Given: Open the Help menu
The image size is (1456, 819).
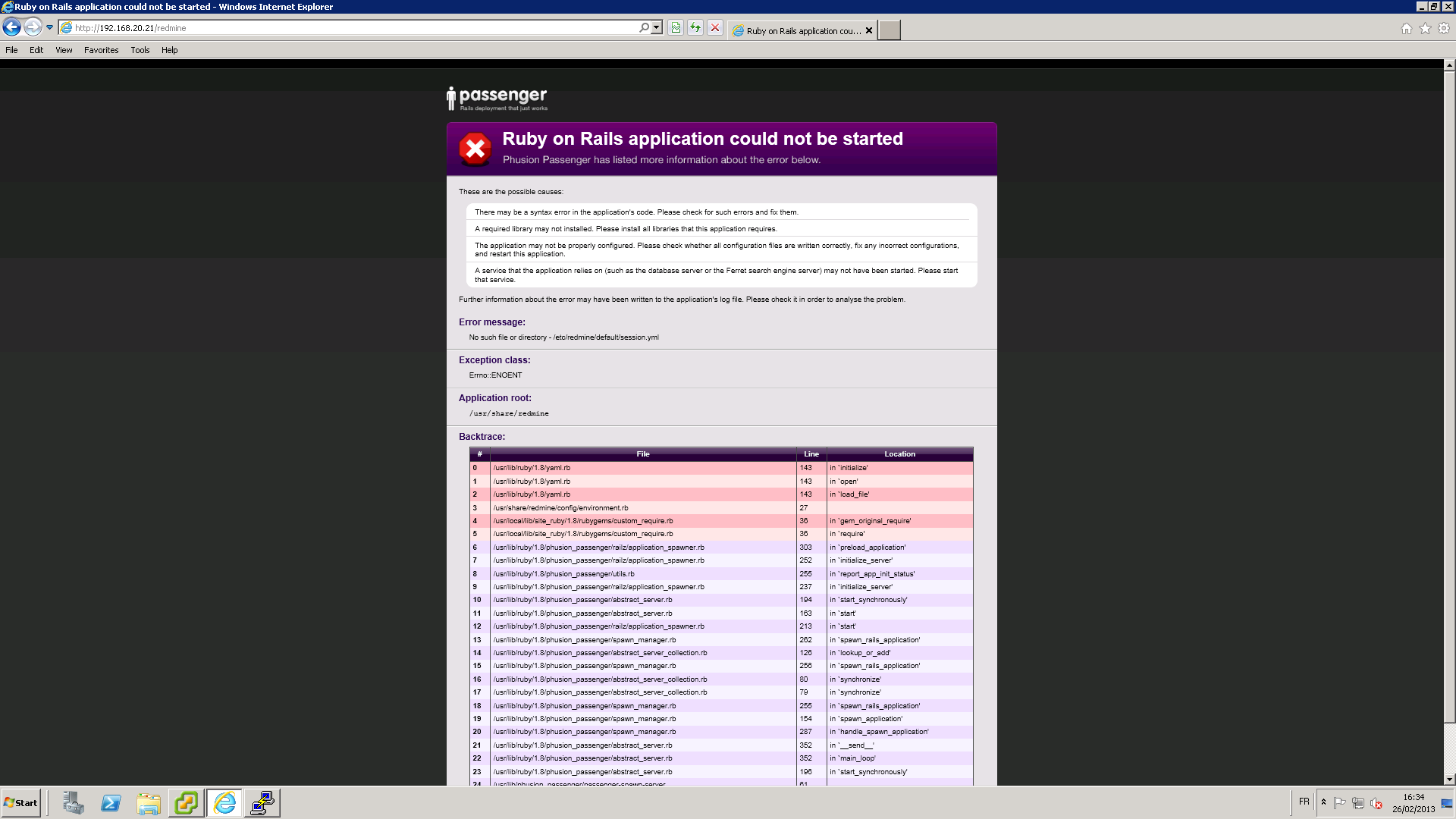Looking at the screenshot, I should [170, 50].
